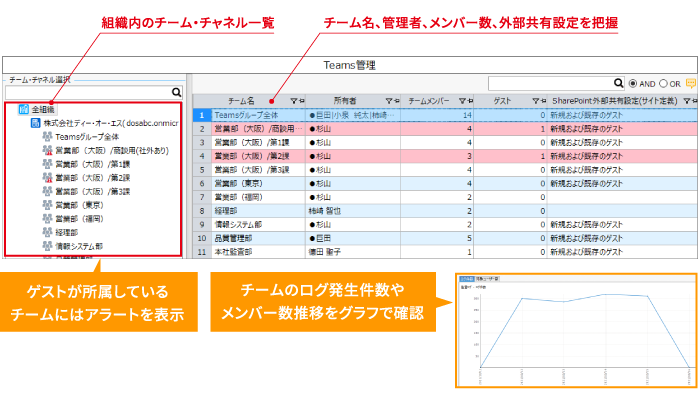Select 営業部（大阪）/第3課 cell in table row 5
The height and width of the screenshot is (397, 700).
point(259,170)
